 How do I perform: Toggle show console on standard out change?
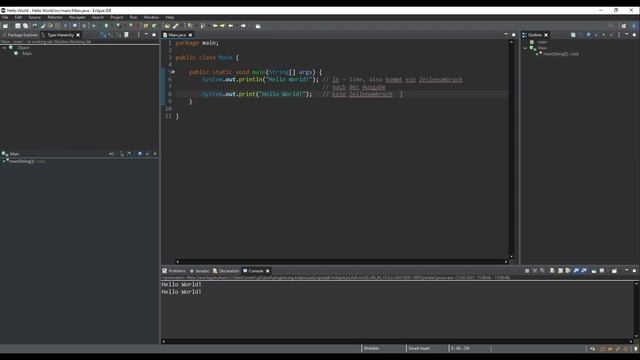tap(576, 271)
